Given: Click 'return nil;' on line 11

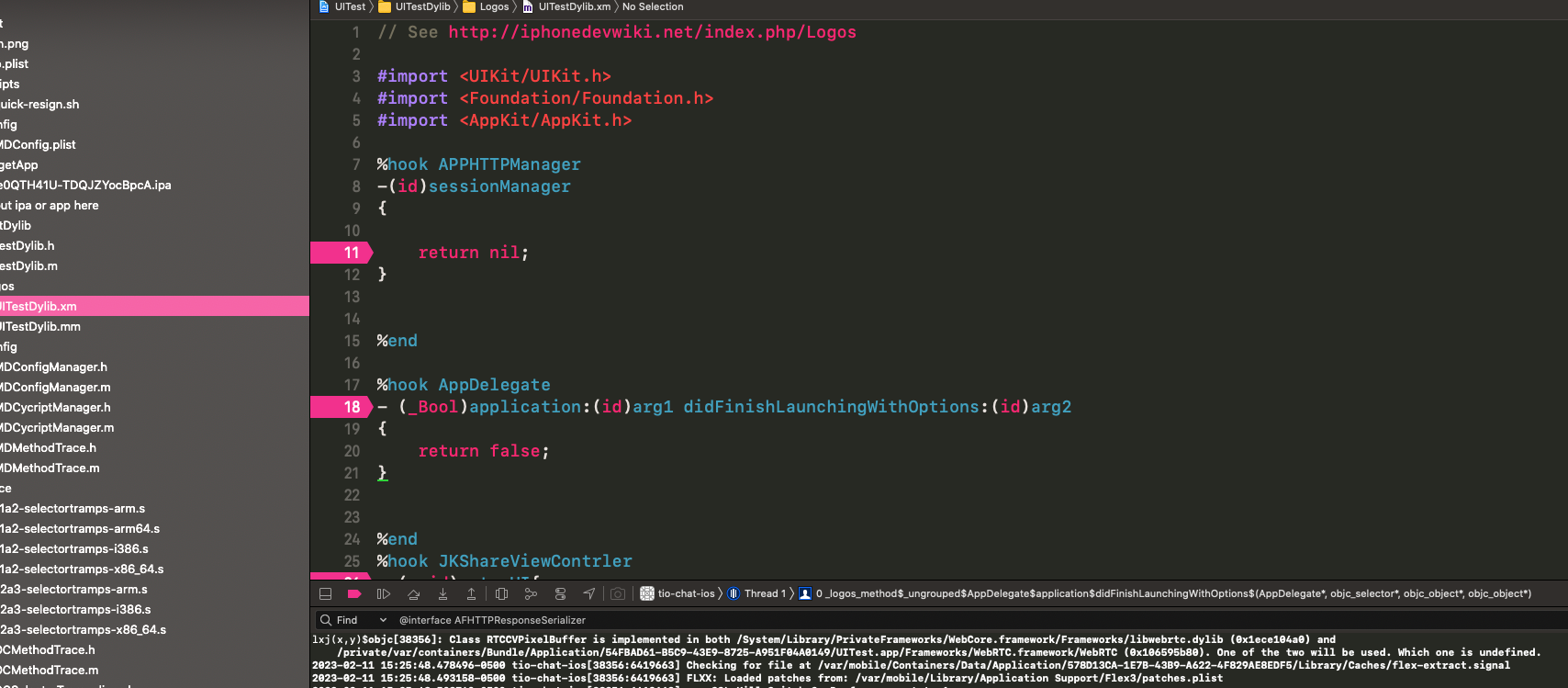Looking at the screenshot, I should [473, 253].
